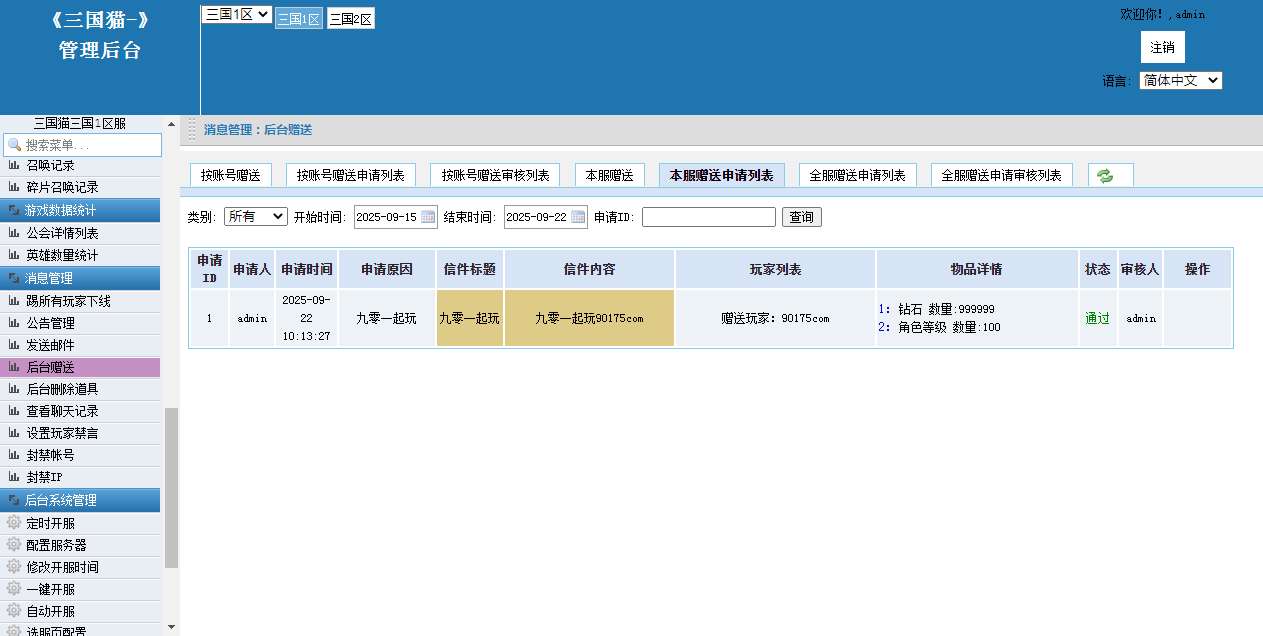Click gear icon beside 定时开服

tap(14, 522)
